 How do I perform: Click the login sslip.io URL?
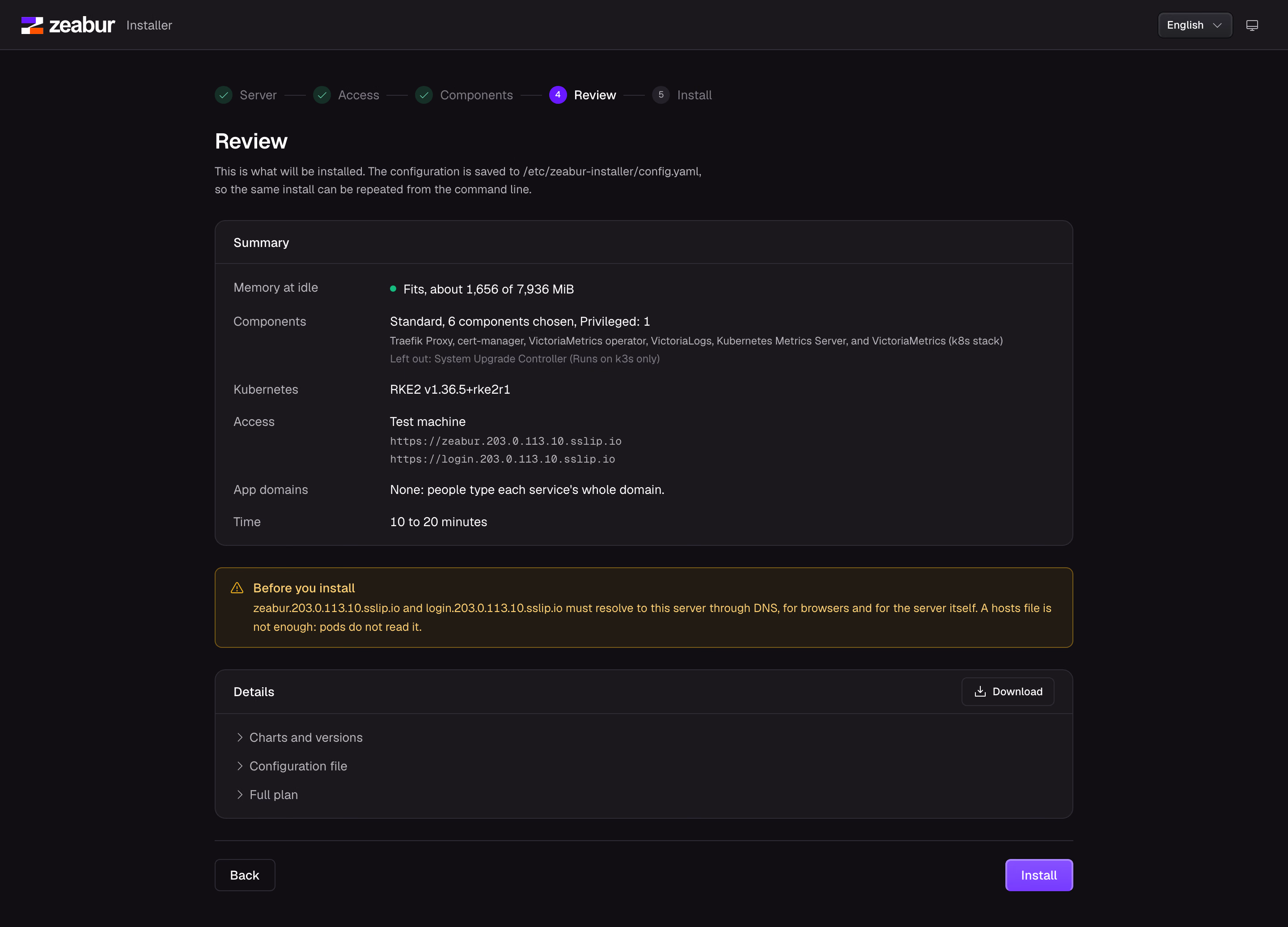pyautogui.click(x=502, y=459)
